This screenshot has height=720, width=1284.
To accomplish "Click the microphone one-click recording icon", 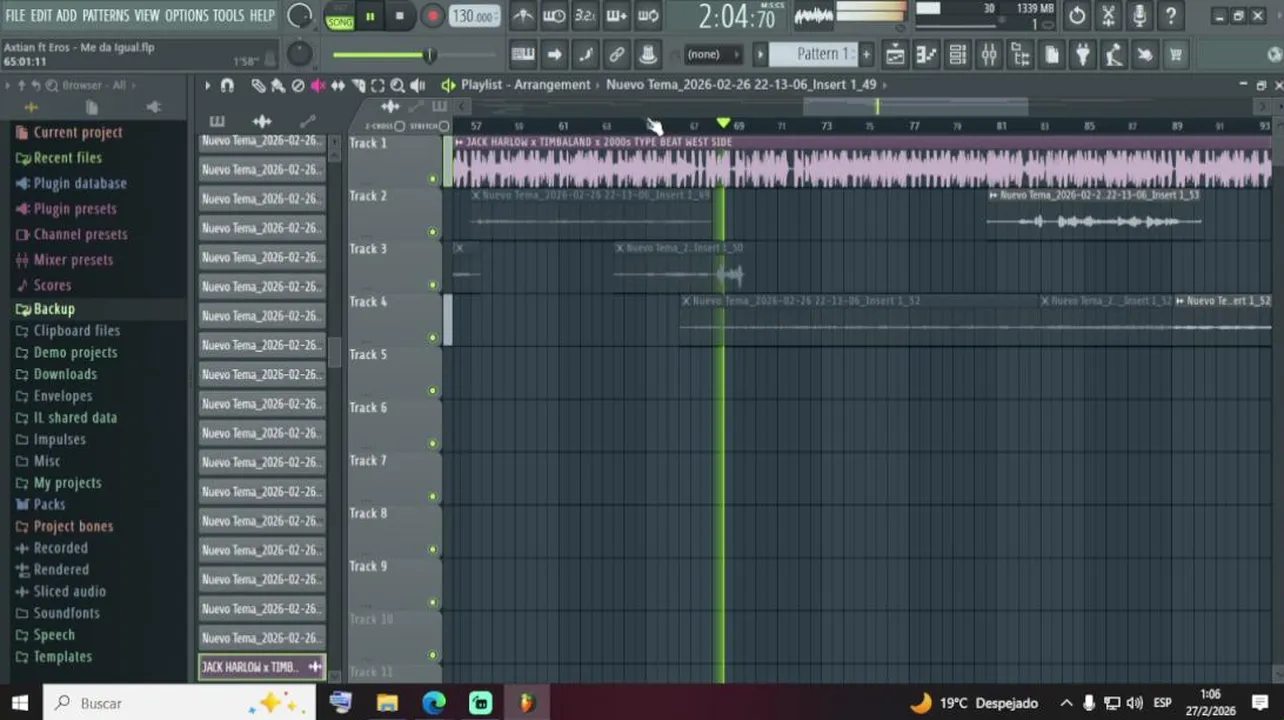I will [x=1139, y=16].
